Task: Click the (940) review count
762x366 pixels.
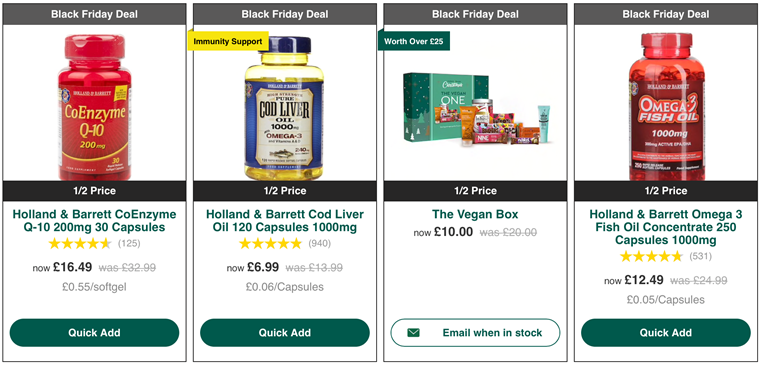Action: click(x=319, y=244)
